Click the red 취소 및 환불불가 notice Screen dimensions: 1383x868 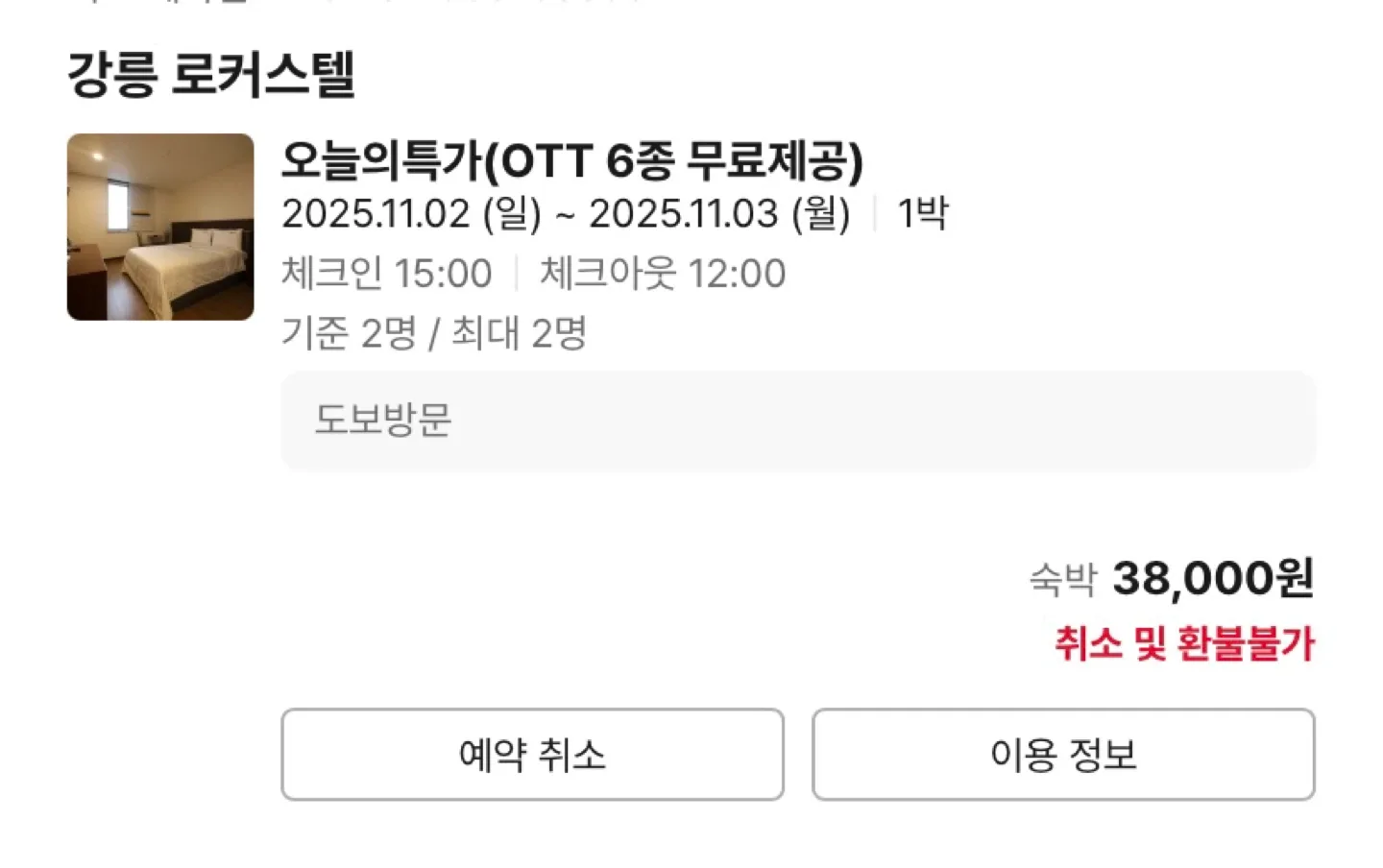(x=1183, y=643)
